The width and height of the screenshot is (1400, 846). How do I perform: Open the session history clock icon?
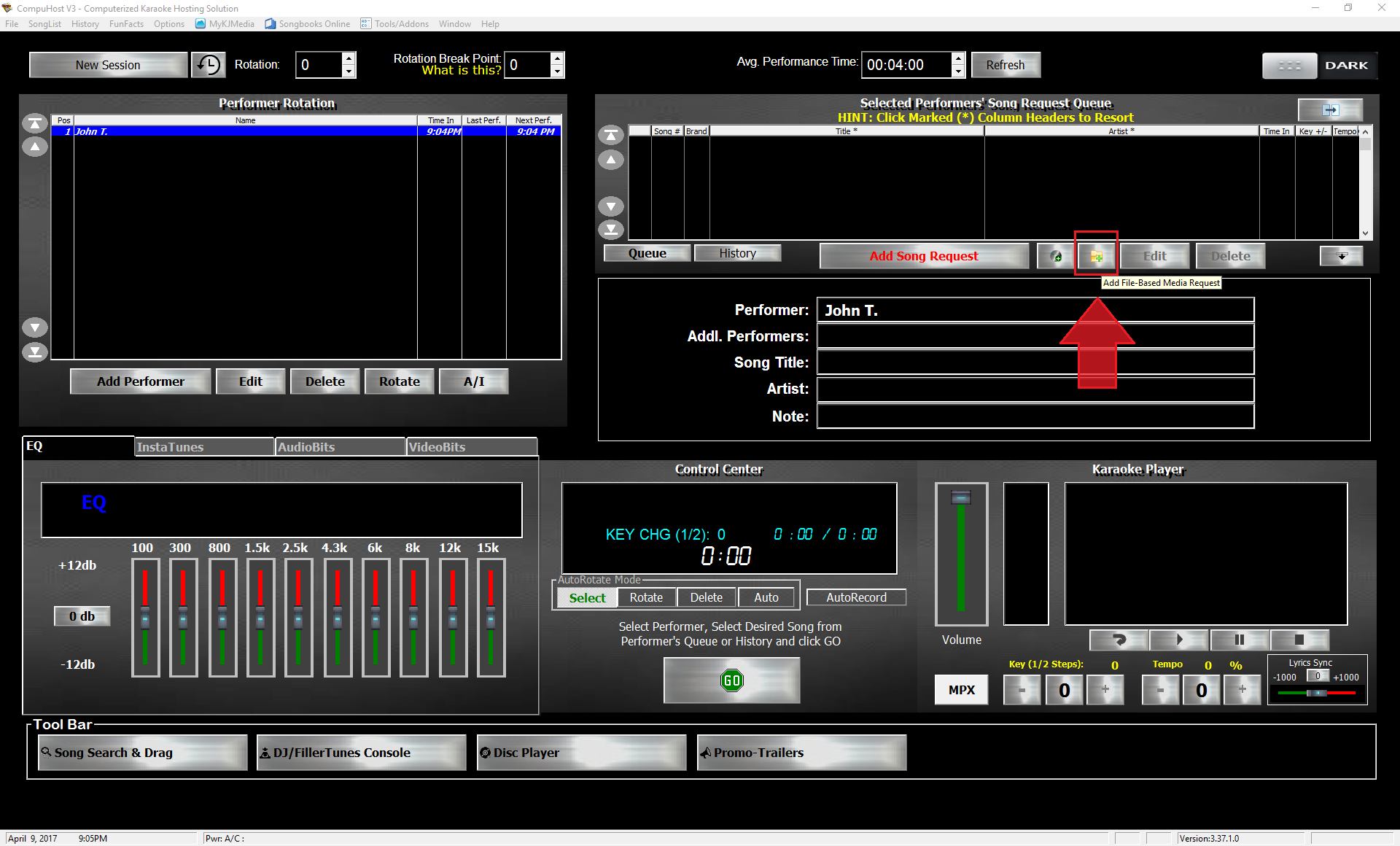coord(209,65)
